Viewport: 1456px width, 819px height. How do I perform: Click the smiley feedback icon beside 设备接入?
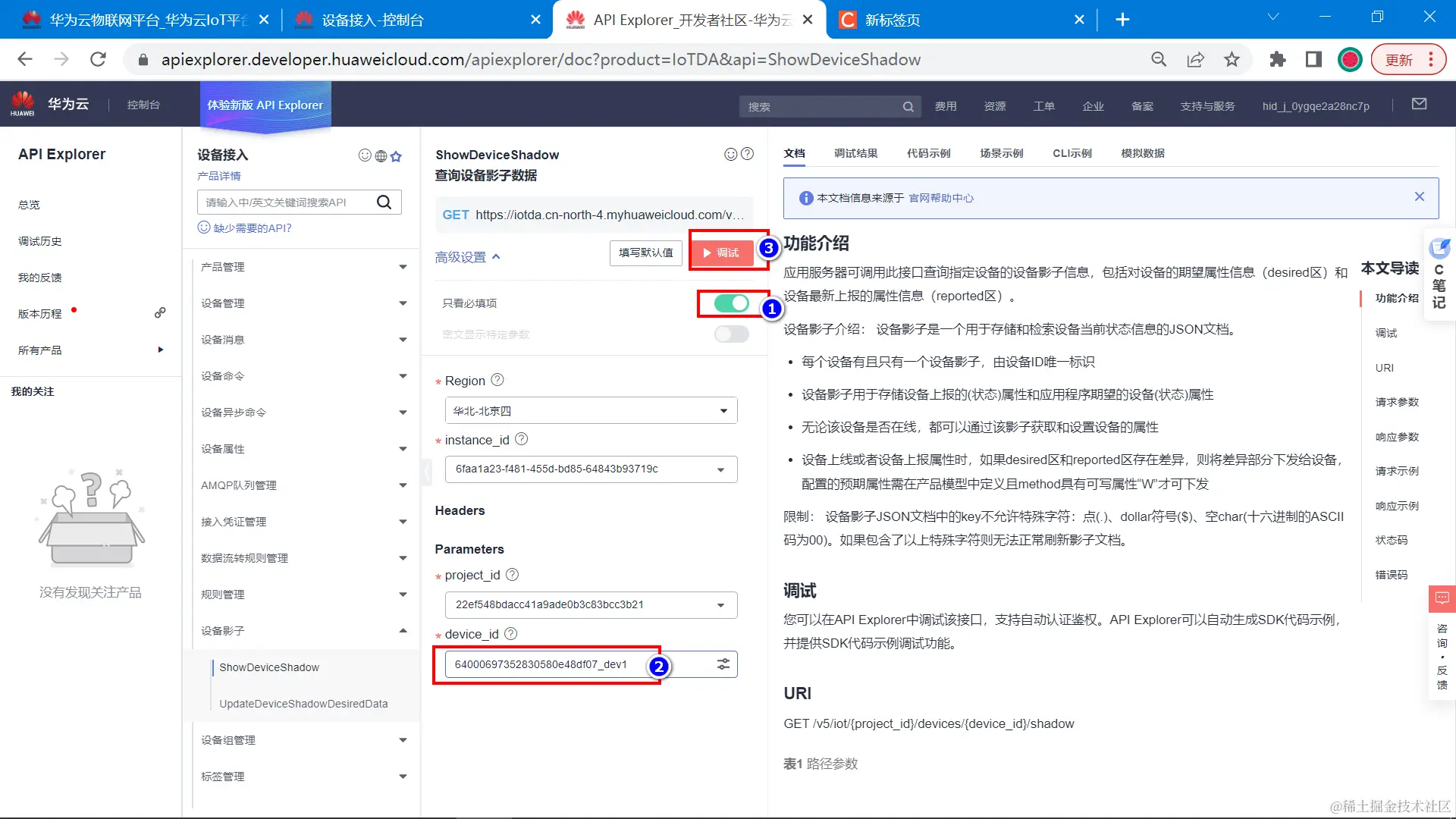pyautogui.click(x=365, y=155)
